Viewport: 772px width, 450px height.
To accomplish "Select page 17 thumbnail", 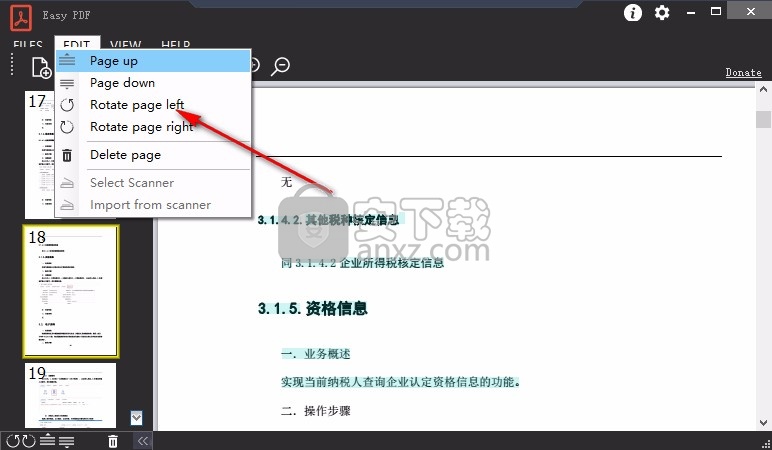I will click(39, 155).
